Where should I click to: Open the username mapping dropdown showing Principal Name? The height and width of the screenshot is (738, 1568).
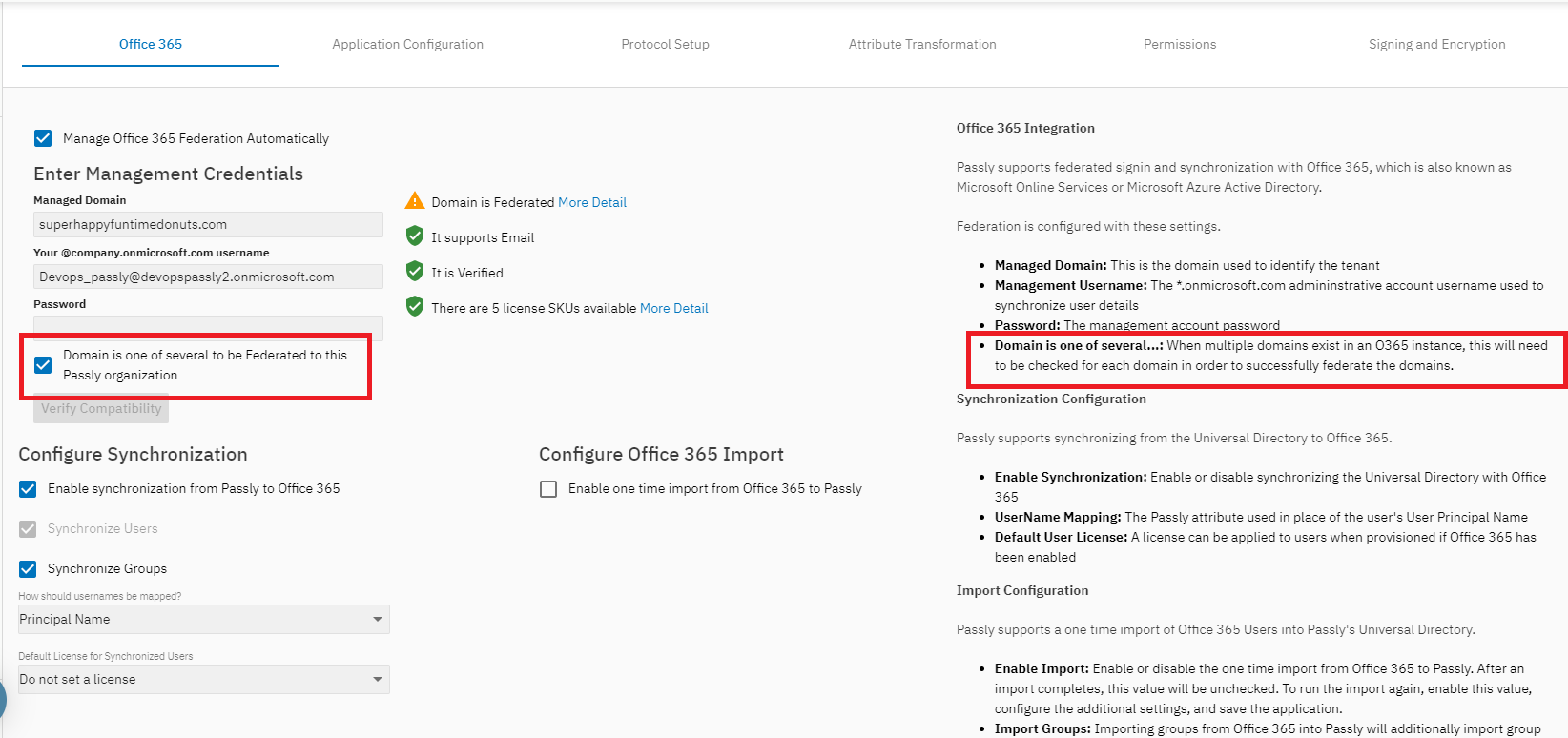pos(203,619)
